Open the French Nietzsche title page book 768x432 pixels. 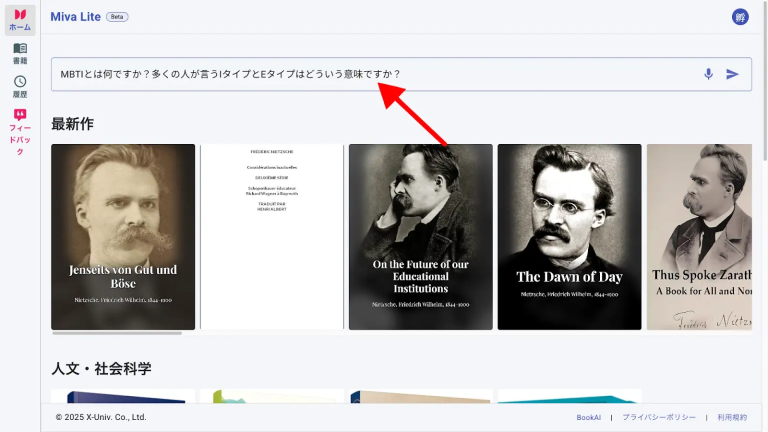(x=272, y=237)
